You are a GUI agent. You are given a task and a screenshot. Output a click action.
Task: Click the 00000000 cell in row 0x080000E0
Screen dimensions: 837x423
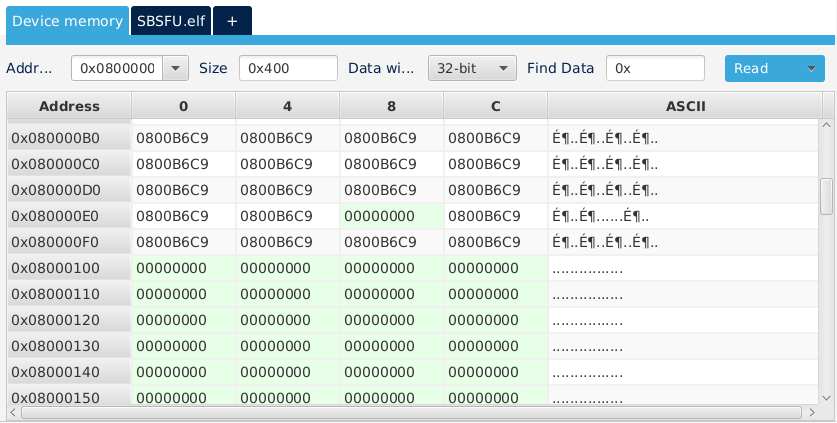[x=391, y=216]
